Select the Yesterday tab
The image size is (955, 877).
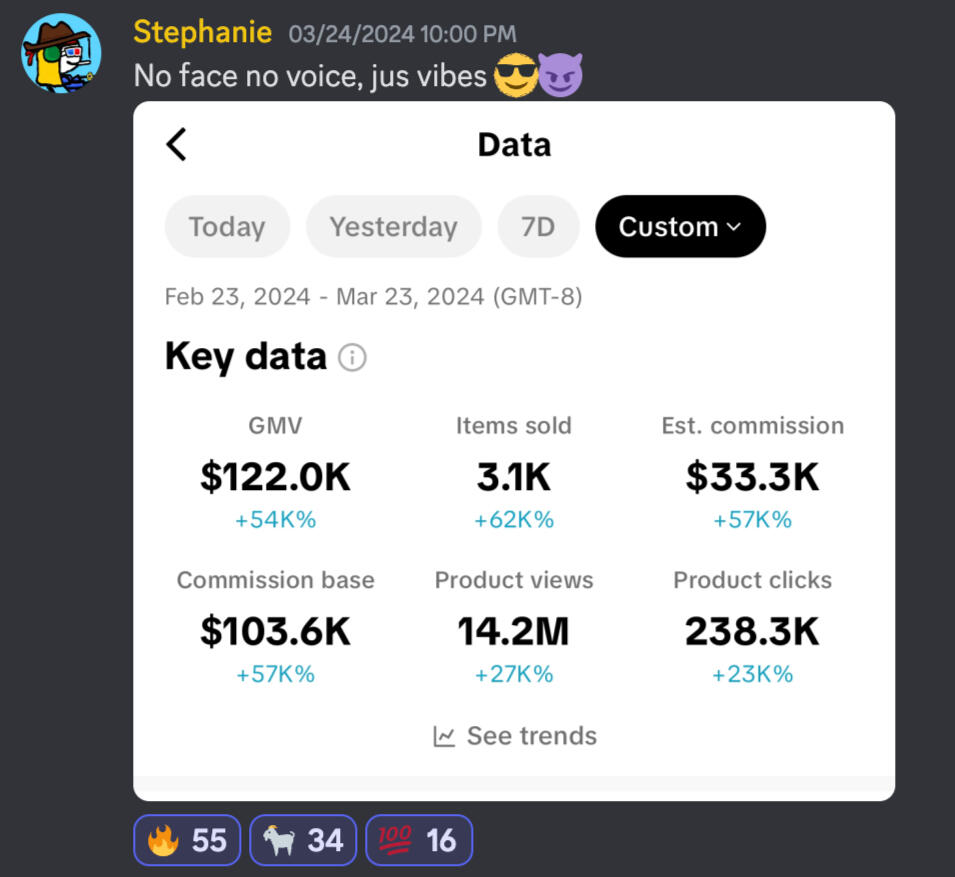click(393, 227)
